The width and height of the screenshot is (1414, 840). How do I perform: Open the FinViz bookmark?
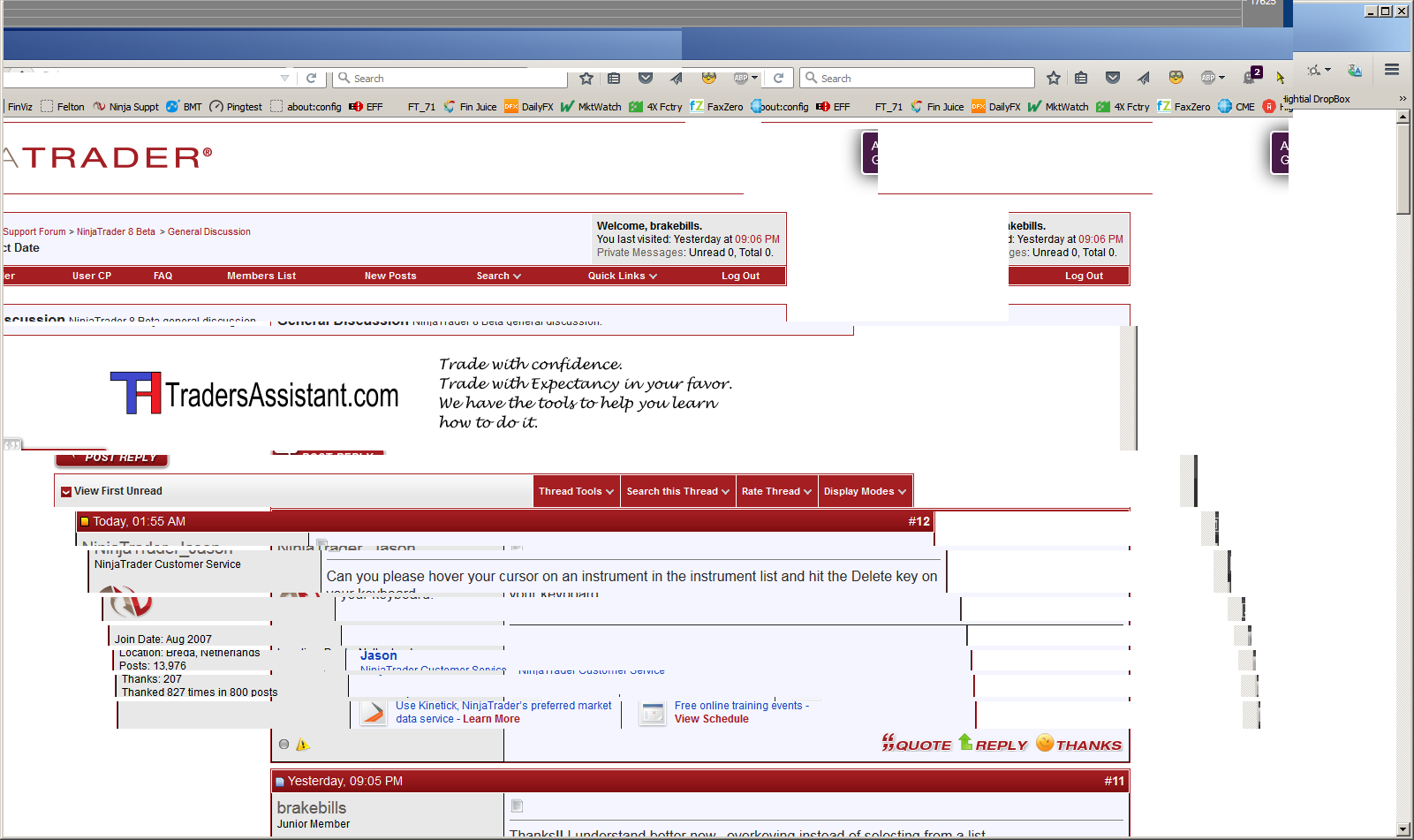tap(19, 107)
